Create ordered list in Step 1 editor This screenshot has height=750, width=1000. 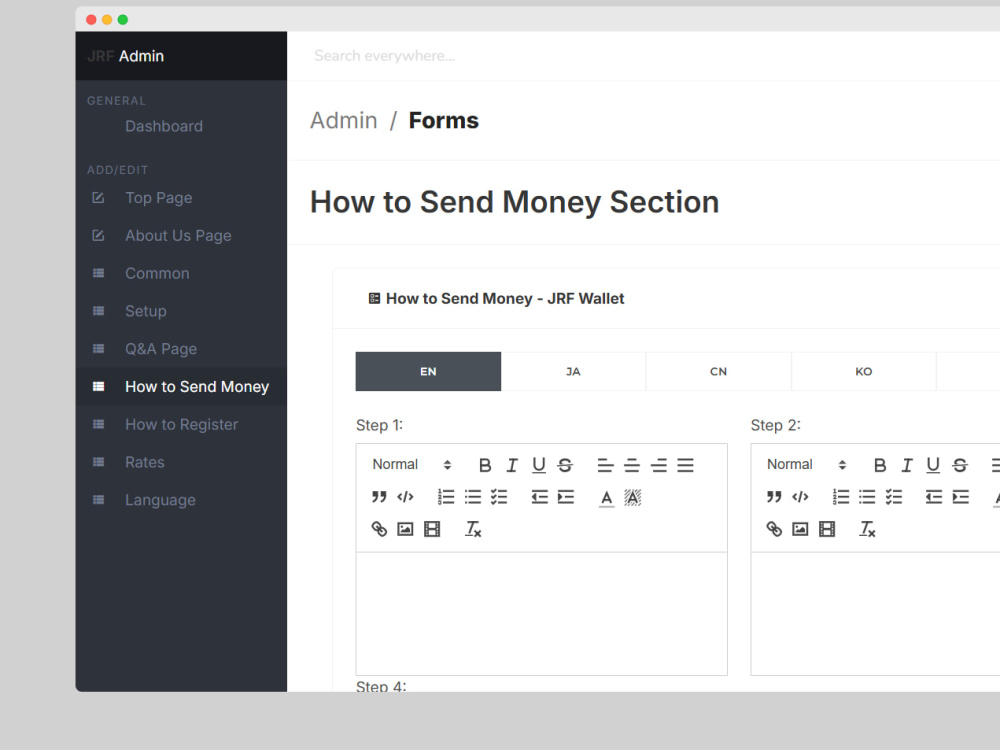[446, 497]
